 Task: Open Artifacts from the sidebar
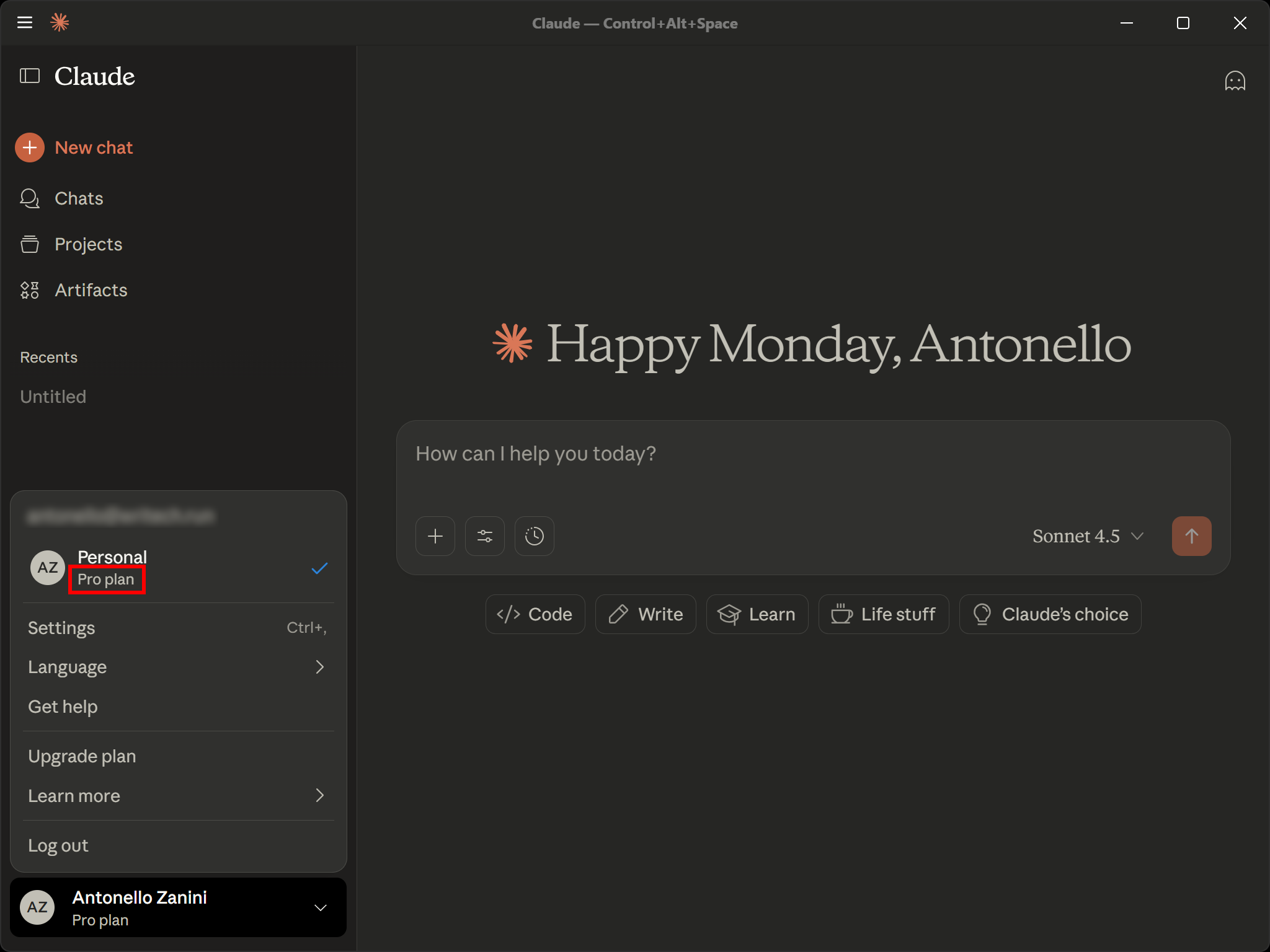(x=91, y=290)
